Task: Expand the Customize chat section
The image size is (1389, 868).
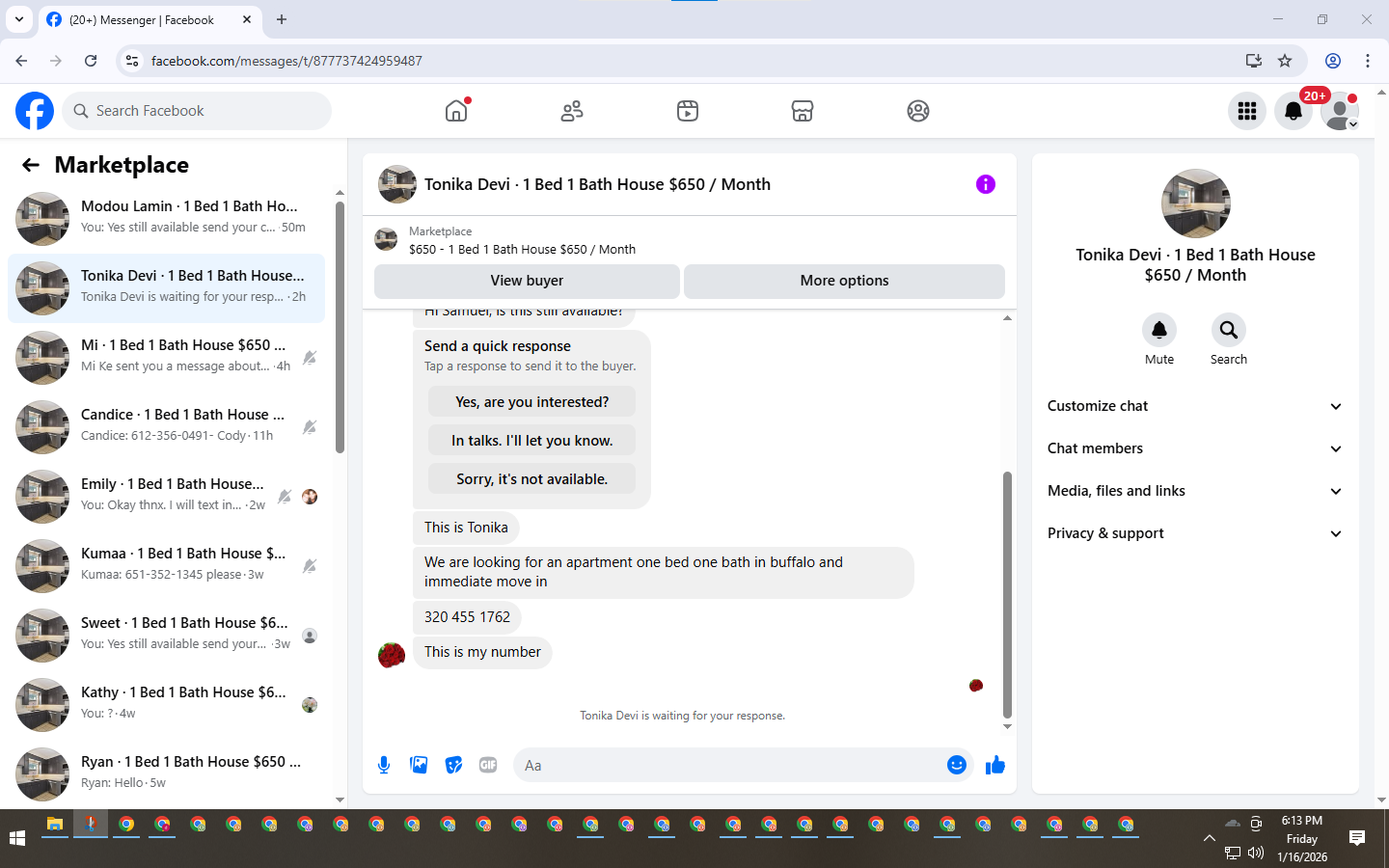Action: tap(1195, 406)
